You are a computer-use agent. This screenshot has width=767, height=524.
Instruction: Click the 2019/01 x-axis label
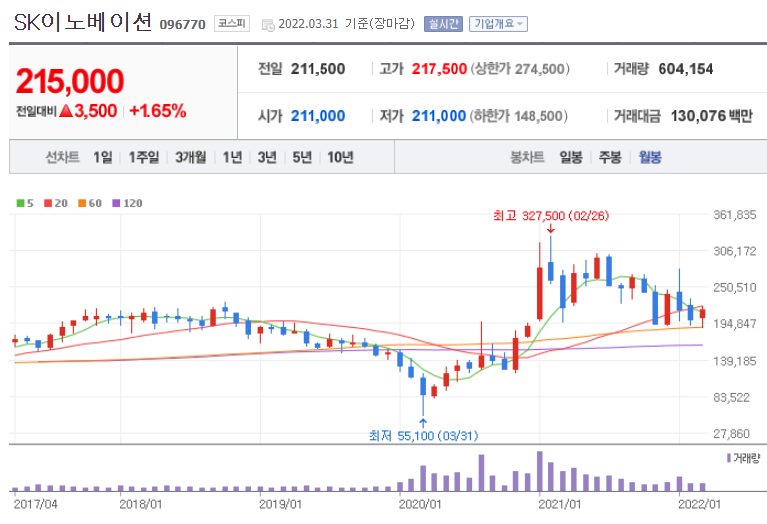pyautogui.click(x=281, y=504)
